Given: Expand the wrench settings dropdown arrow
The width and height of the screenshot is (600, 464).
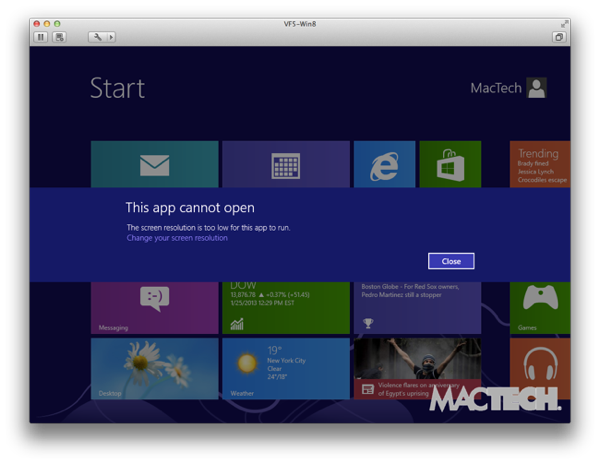Looking at the screenshot, I should tap(111, 37).
